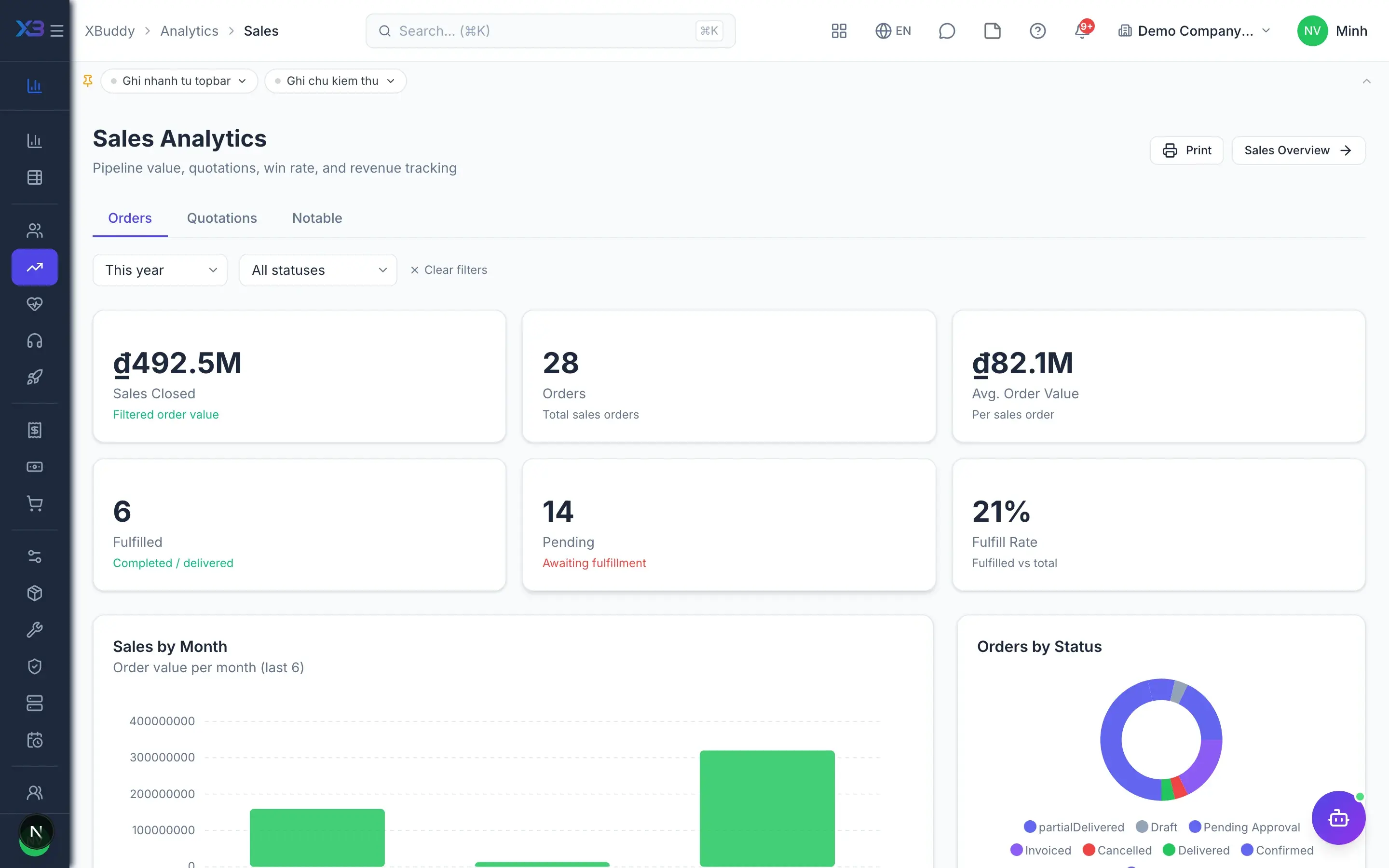Open the sliders settings sidebar icon
The image size is (1389, 868).
point(34,556)
